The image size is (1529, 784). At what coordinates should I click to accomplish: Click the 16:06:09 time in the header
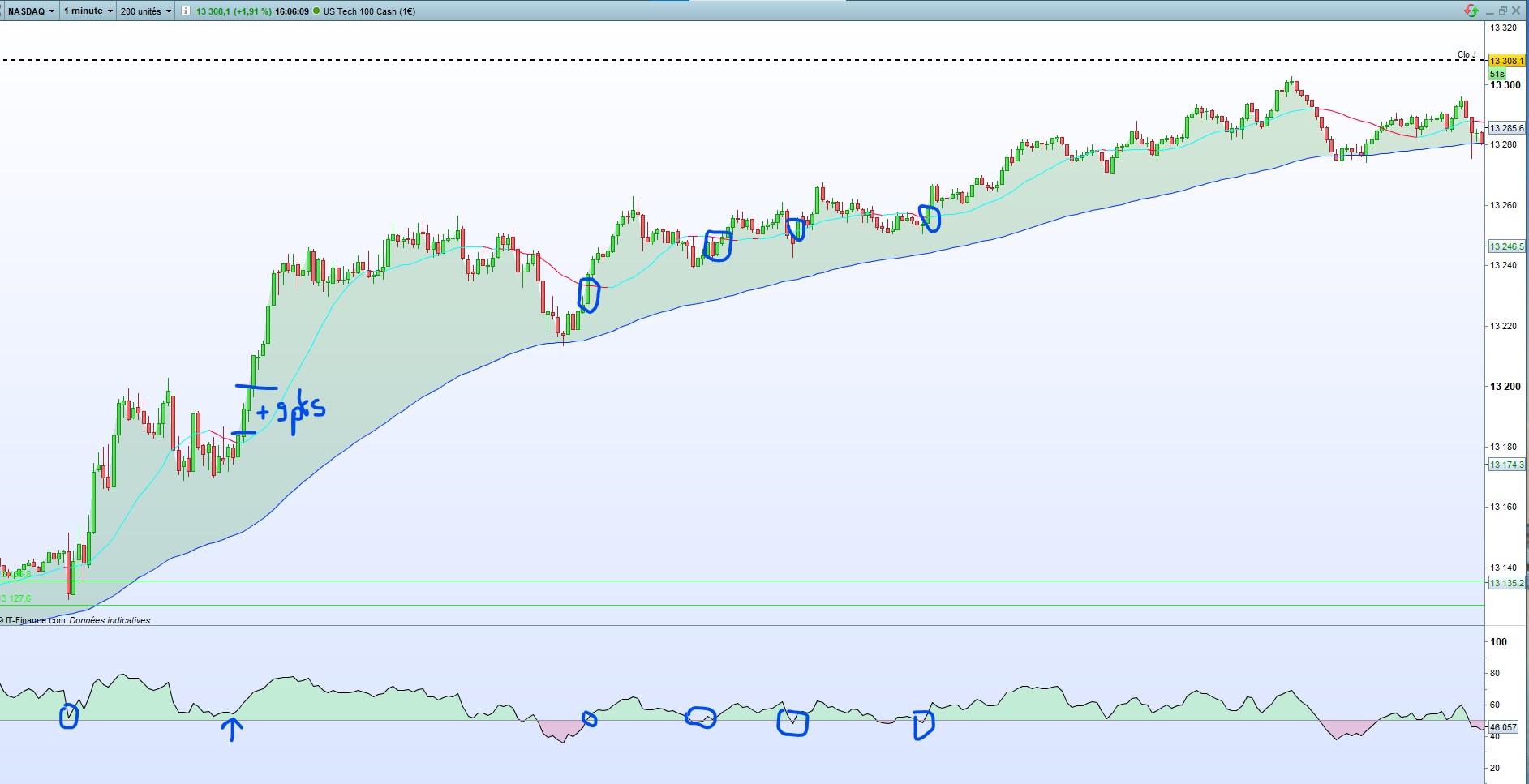(292, 11)
